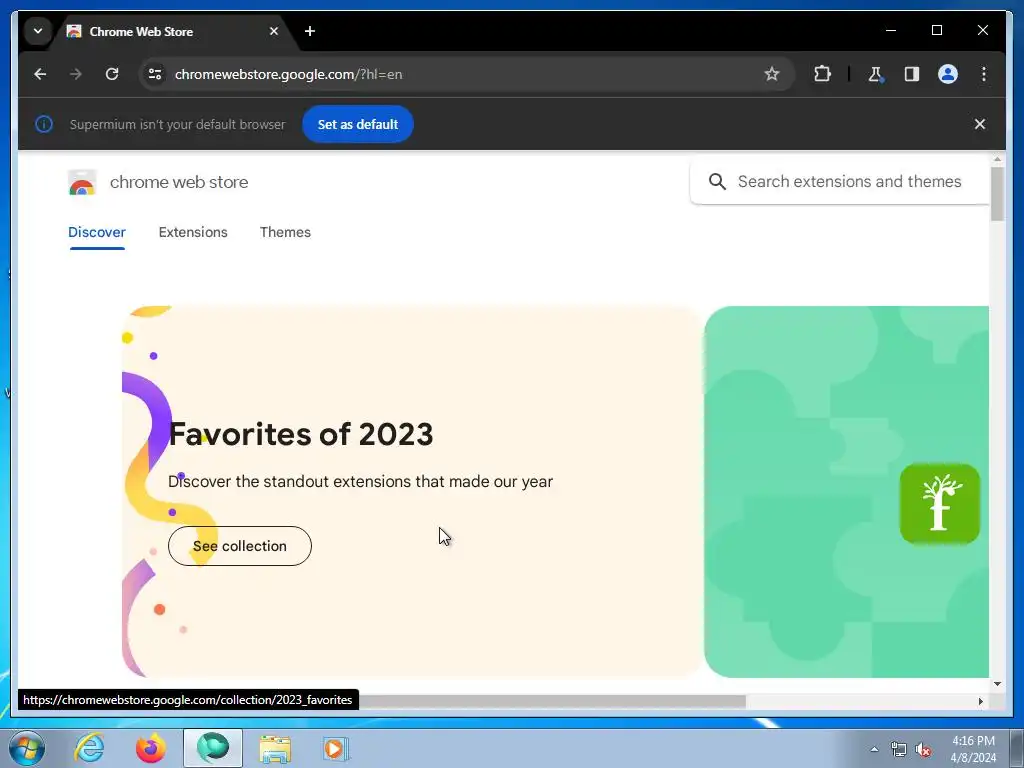
Task: View site information icon in address bar
Action: 155,74
